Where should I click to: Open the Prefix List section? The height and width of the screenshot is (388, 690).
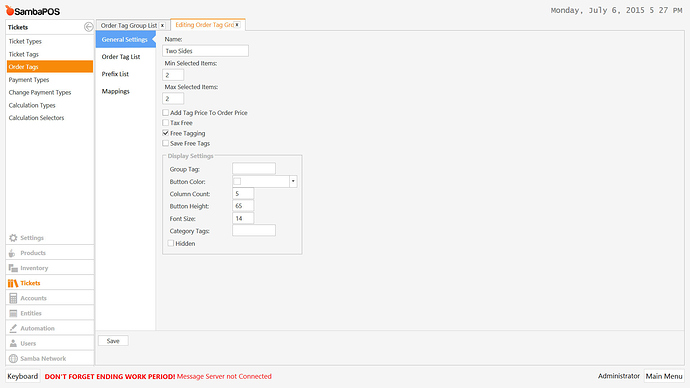coord(115,74)
